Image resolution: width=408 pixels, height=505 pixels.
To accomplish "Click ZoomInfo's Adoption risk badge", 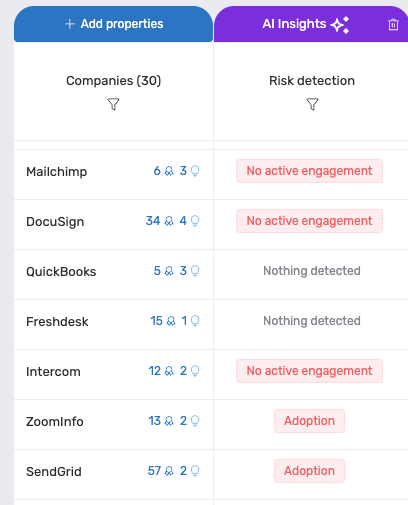I will pyautogui.click(x=309, y=421).
